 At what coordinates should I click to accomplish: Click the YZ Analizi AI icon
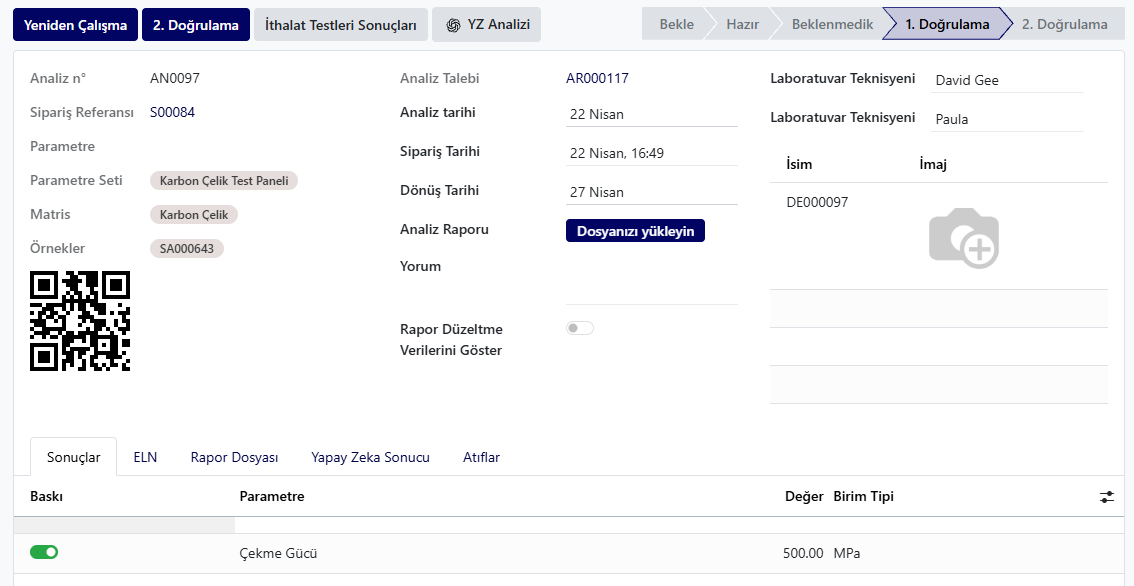(453, 25)
